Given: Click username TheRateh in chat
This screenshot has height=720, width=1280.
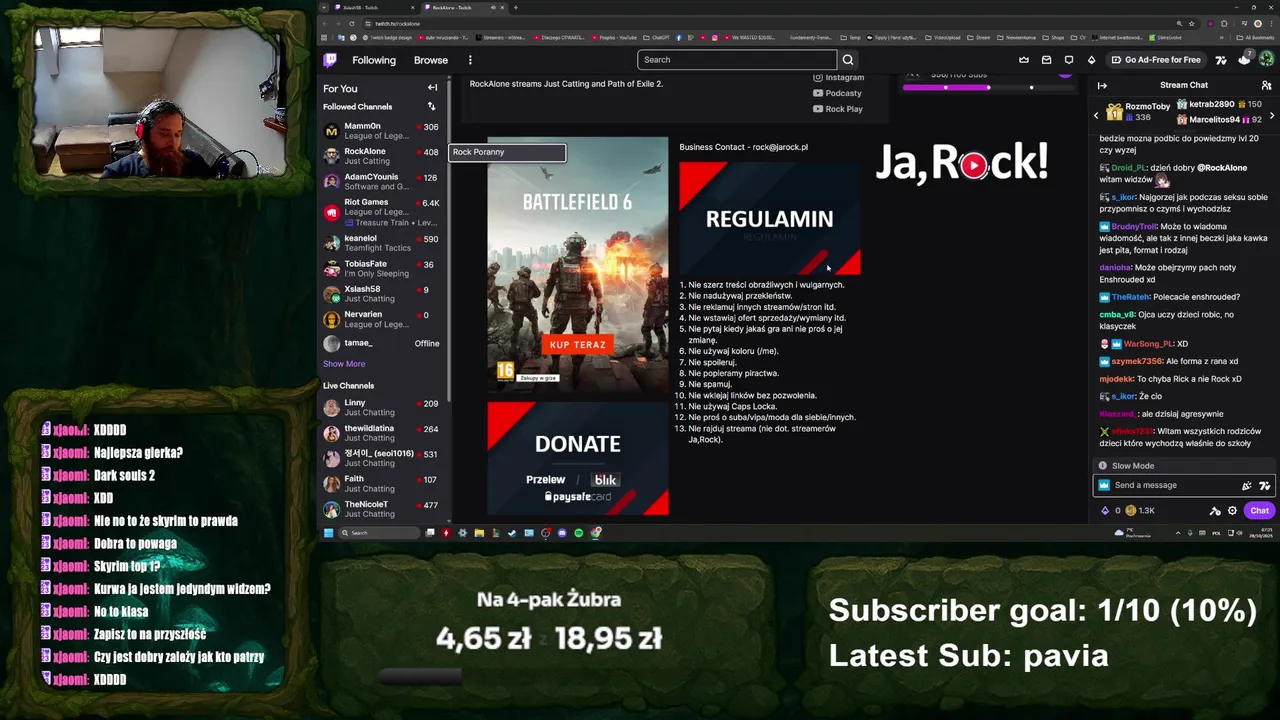Looking at the screenshot, I should pos(1131,297).
